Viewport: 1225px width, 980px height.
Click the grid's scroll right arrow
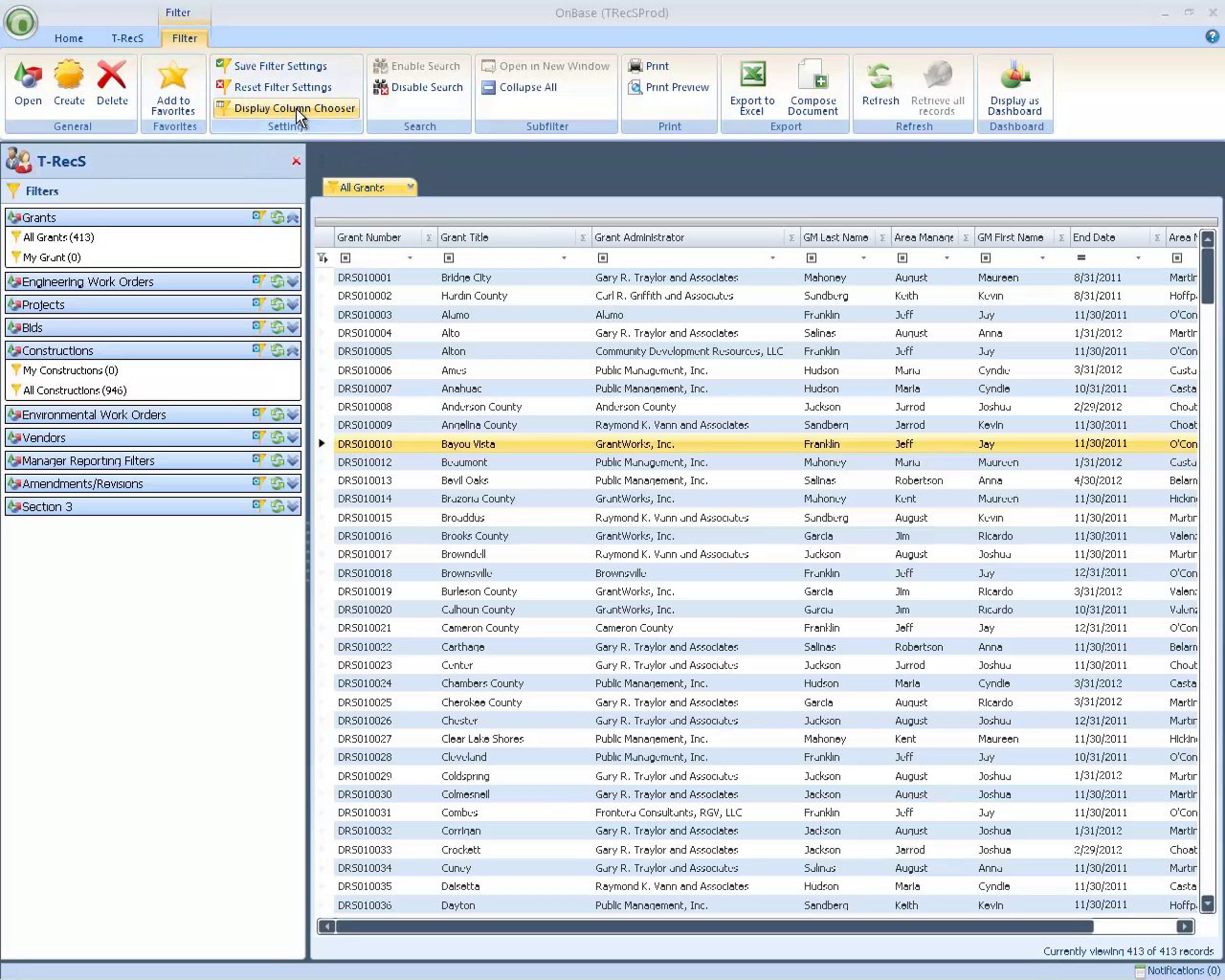pos(1185,926)
